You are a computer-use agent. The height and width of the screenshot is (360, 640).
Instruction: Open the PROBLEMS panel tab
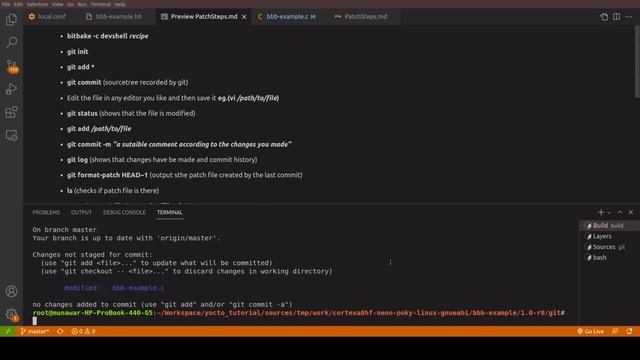tap(46, 212)
